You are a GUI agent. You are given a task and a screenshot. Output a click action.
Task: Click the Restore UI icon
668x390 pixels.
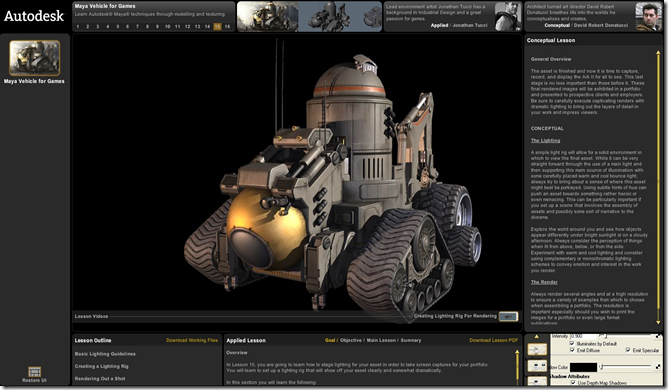[x=35, y=371]
